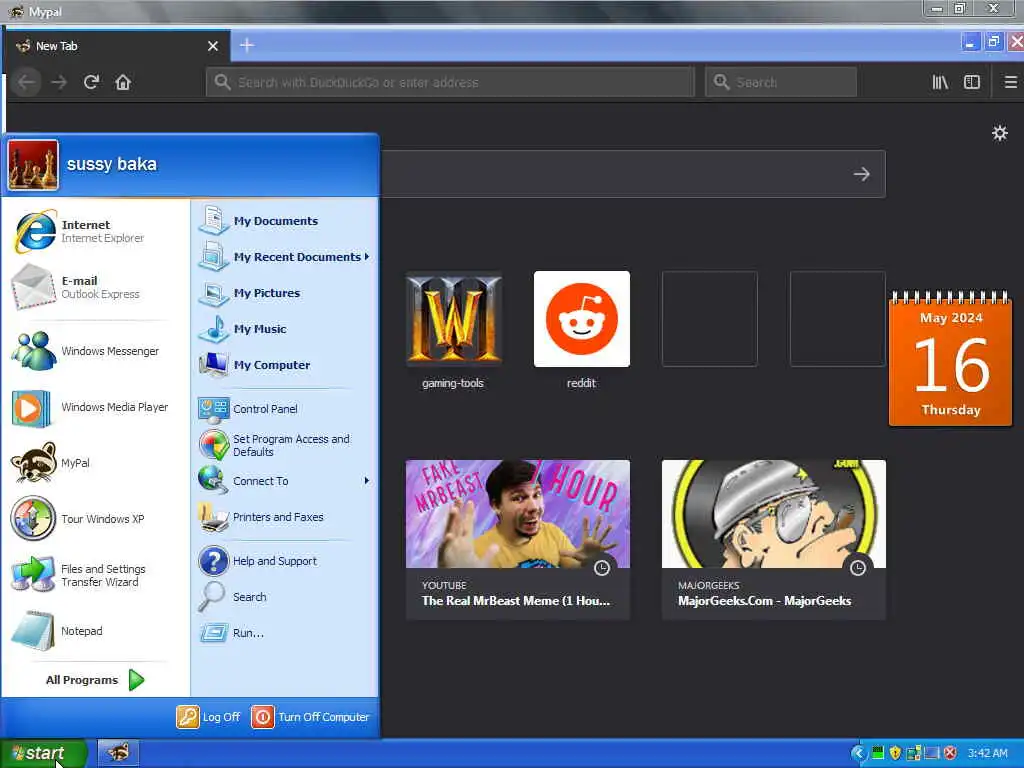Click the Log Off button
Screen dimensions: 1024x768
pos(208,716)
